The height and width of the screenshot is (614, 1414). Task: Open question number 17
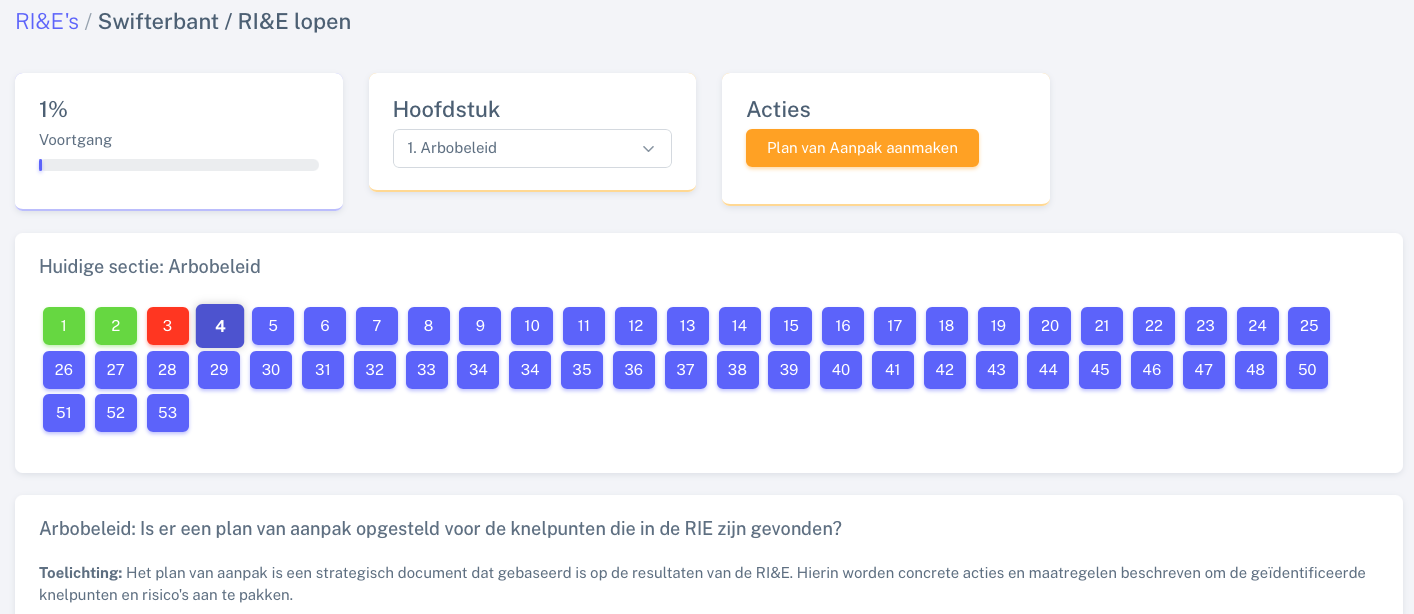(x=895, y=326)
